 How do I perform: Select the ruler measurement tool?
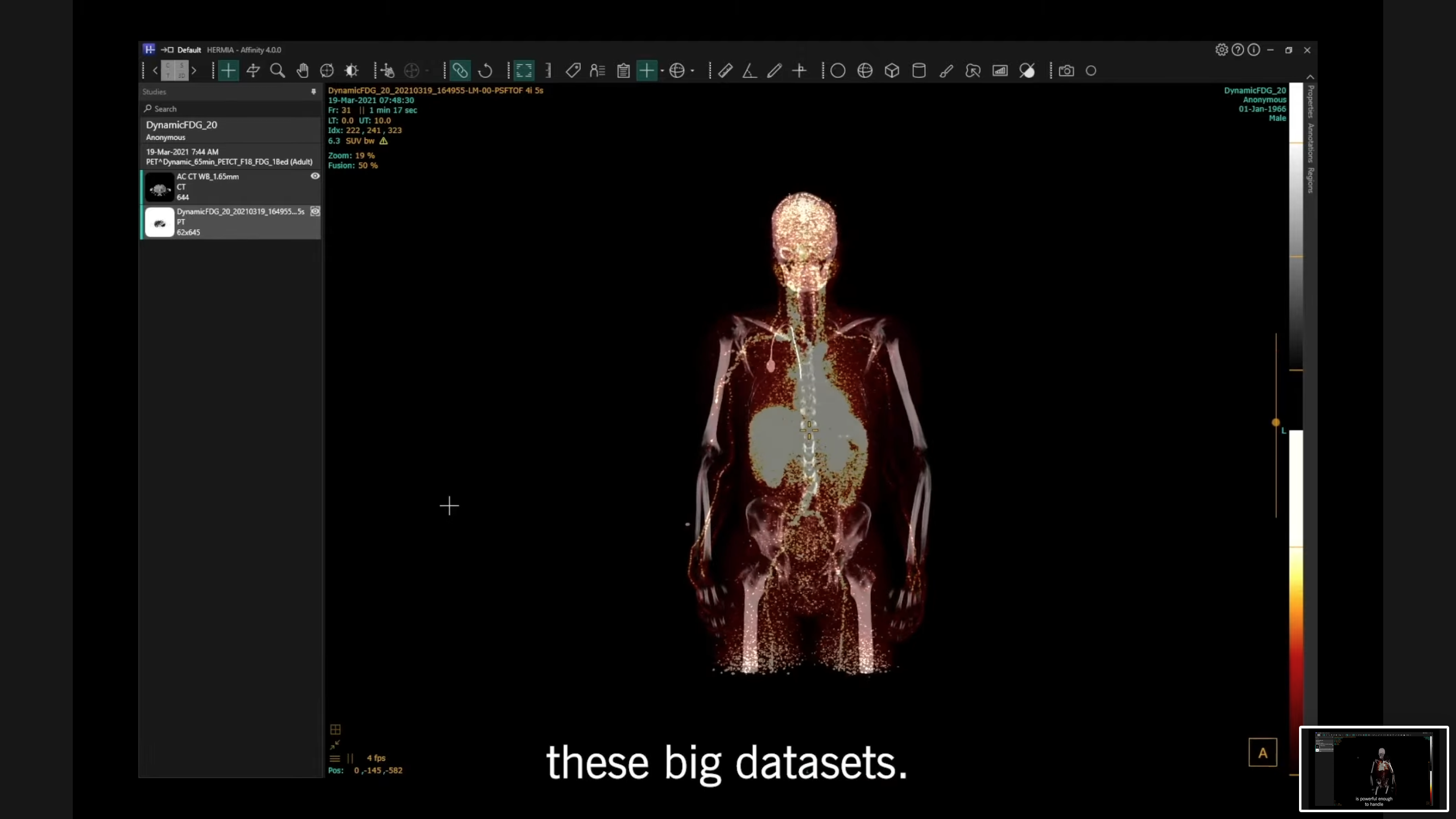tap(725, 71)
